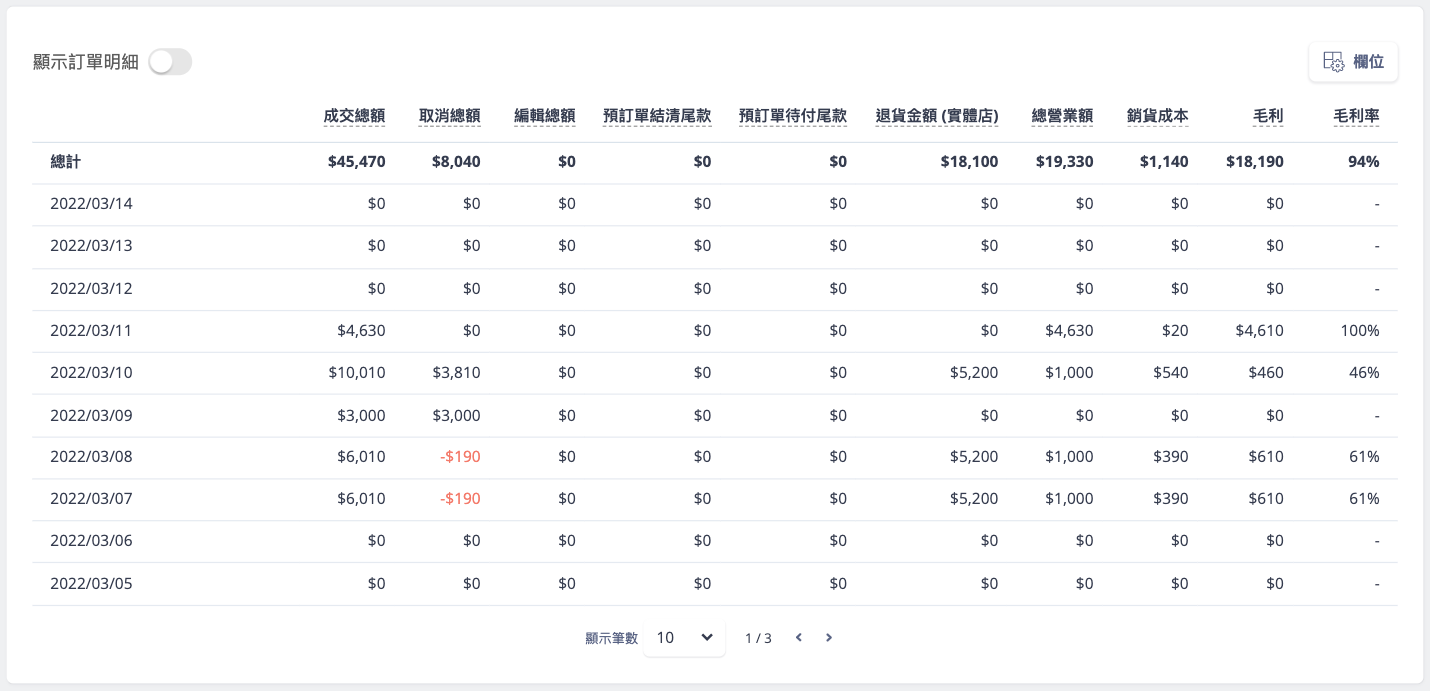
Task: Click the $20 銷貨成本 cell
Action: pos(1175,331)
